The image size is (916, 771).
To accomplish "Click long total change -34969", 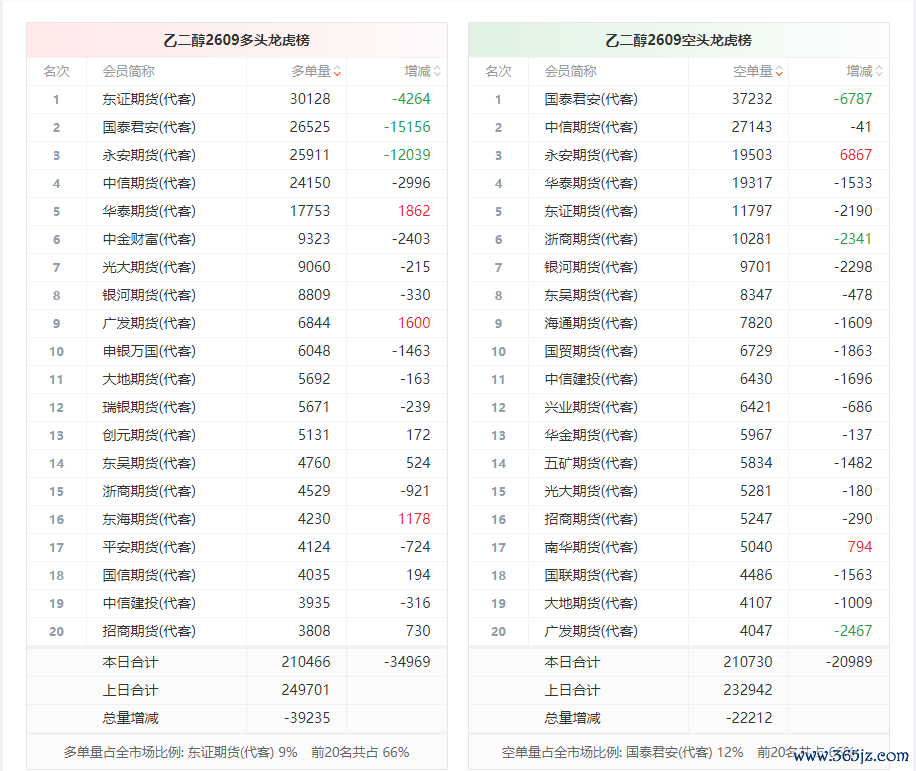I will coord(407,662).
